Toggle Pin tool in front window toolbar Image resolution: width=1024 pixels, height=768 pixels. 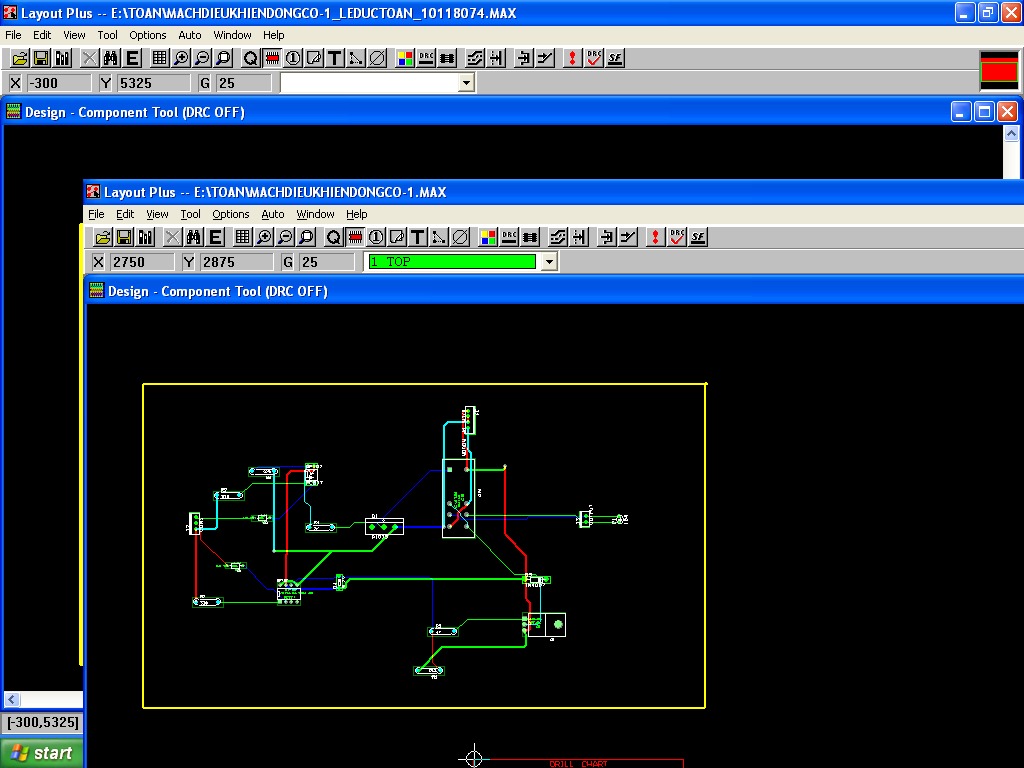click(x=376, y=237)
